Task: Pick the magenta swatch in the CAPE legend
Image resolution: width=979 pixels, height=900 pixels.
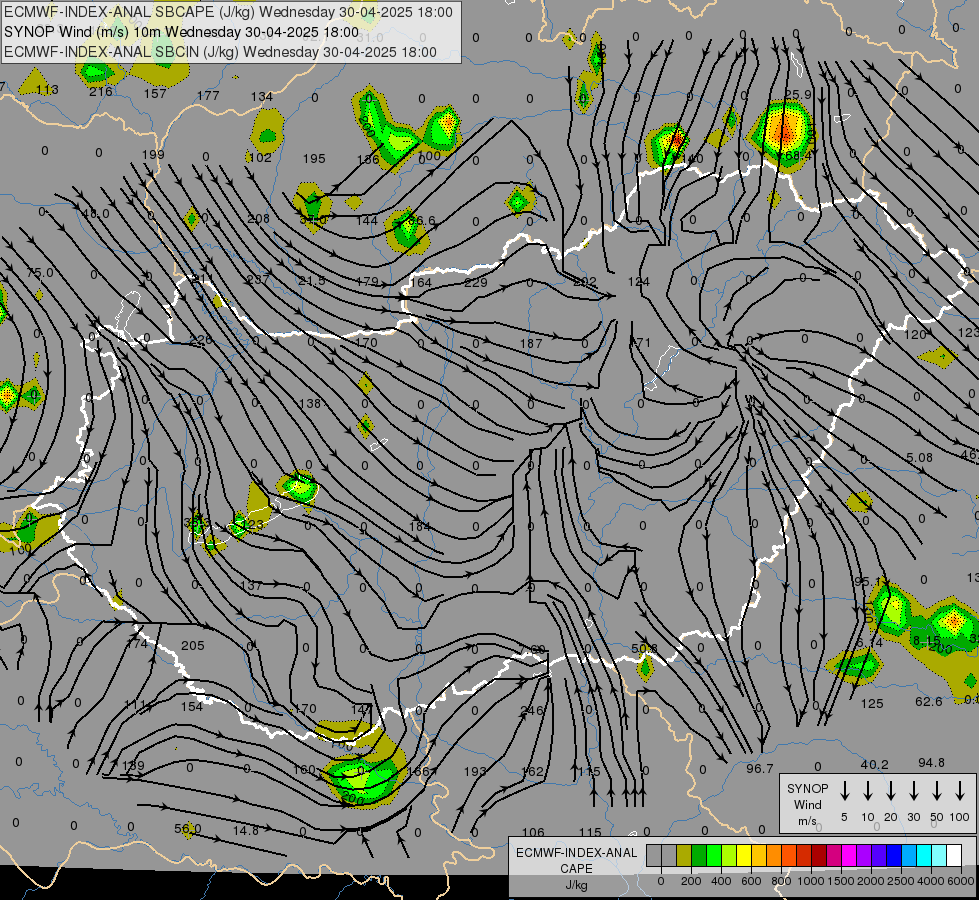Action: (x=849, y=856)
